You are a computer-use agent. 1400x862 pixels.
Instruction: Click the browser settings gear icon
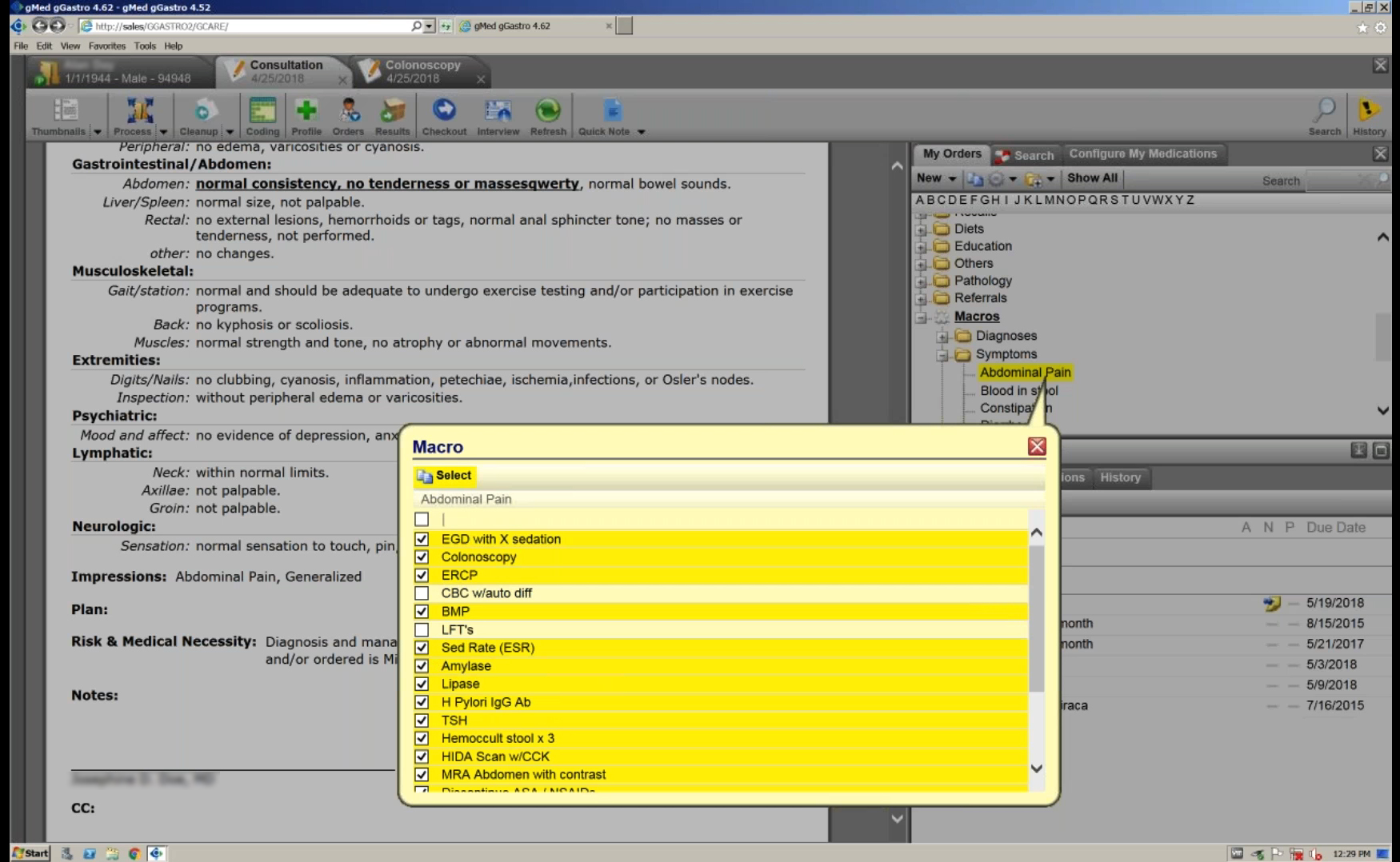click(1380, 28)
